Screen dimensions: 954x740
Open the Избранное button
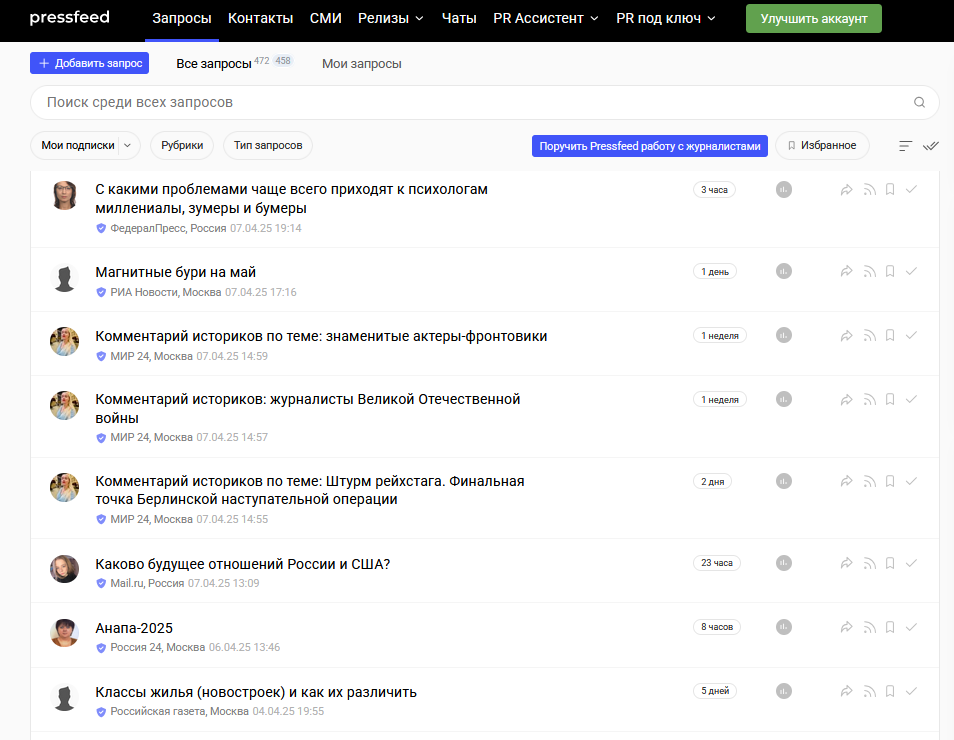pyautogui.click(x=822, y=145)
